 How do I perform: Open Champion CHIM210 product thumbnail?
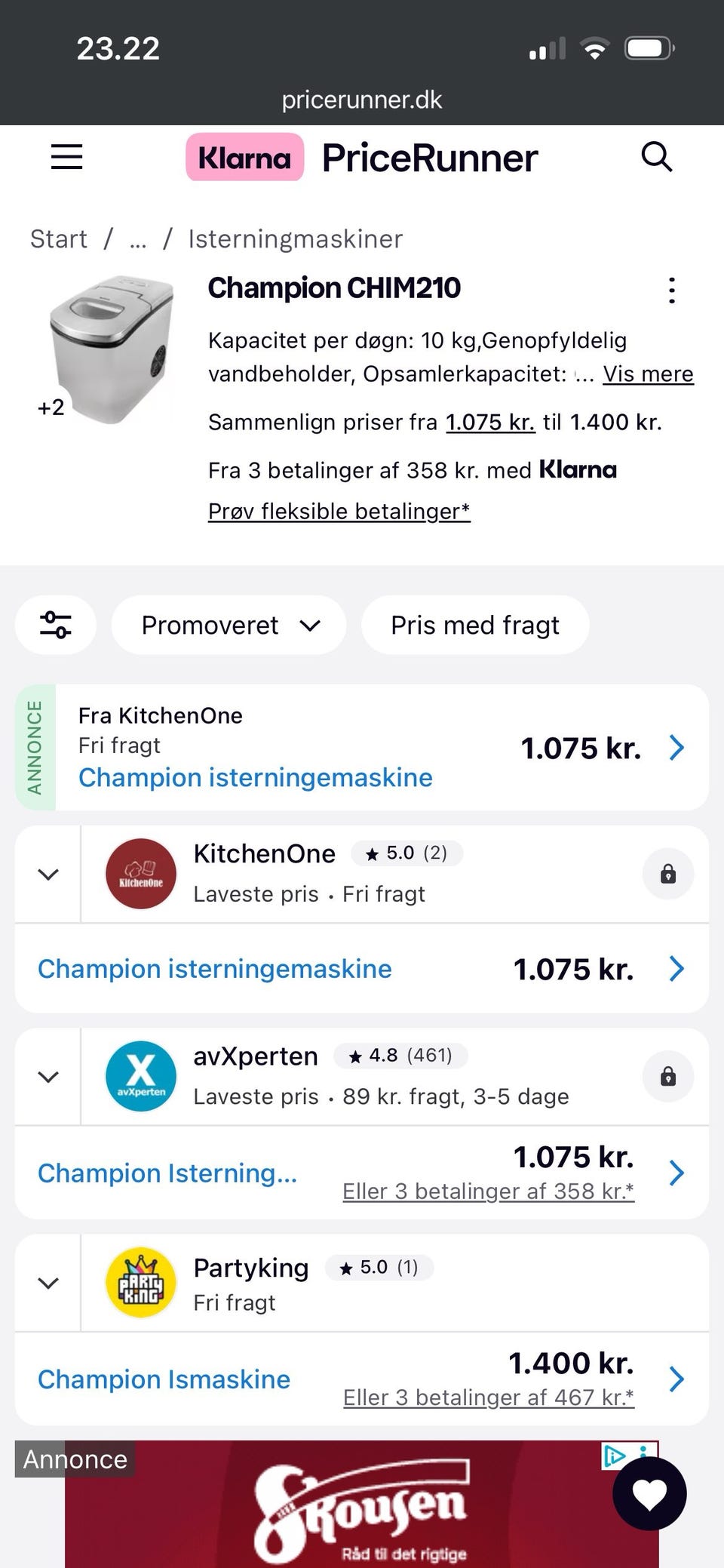[112, 349]
